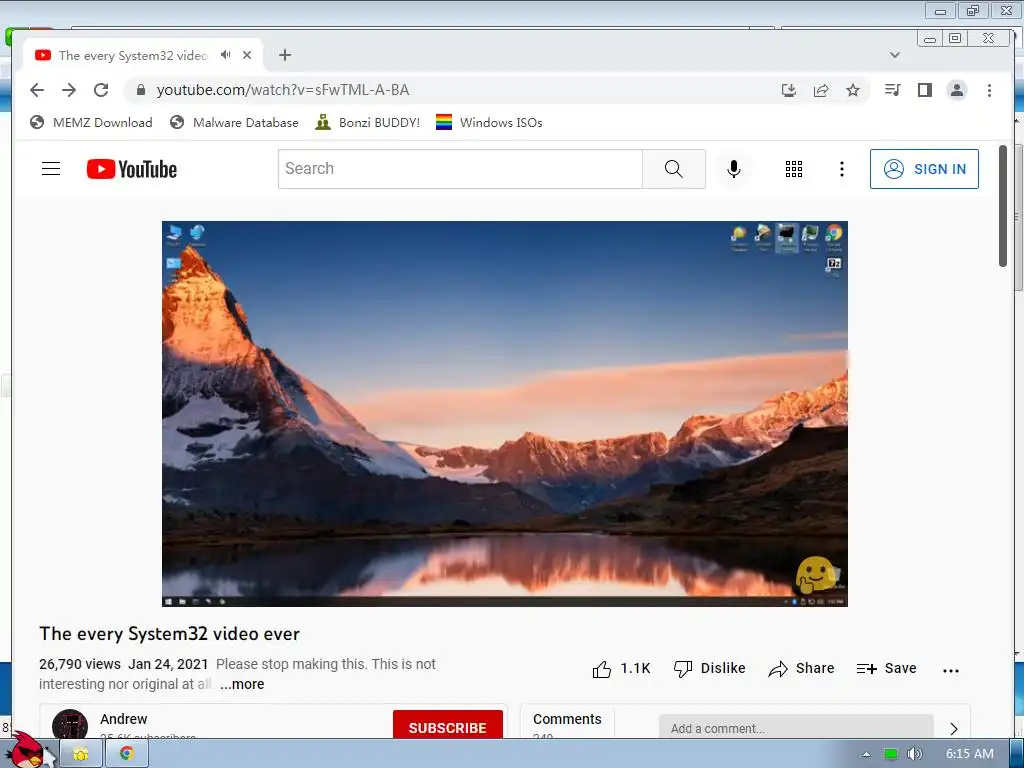The width and height of the screenshot is (1024, 768).
Task: Go back with the browser back arrow
Action: [x=37, y=90]
